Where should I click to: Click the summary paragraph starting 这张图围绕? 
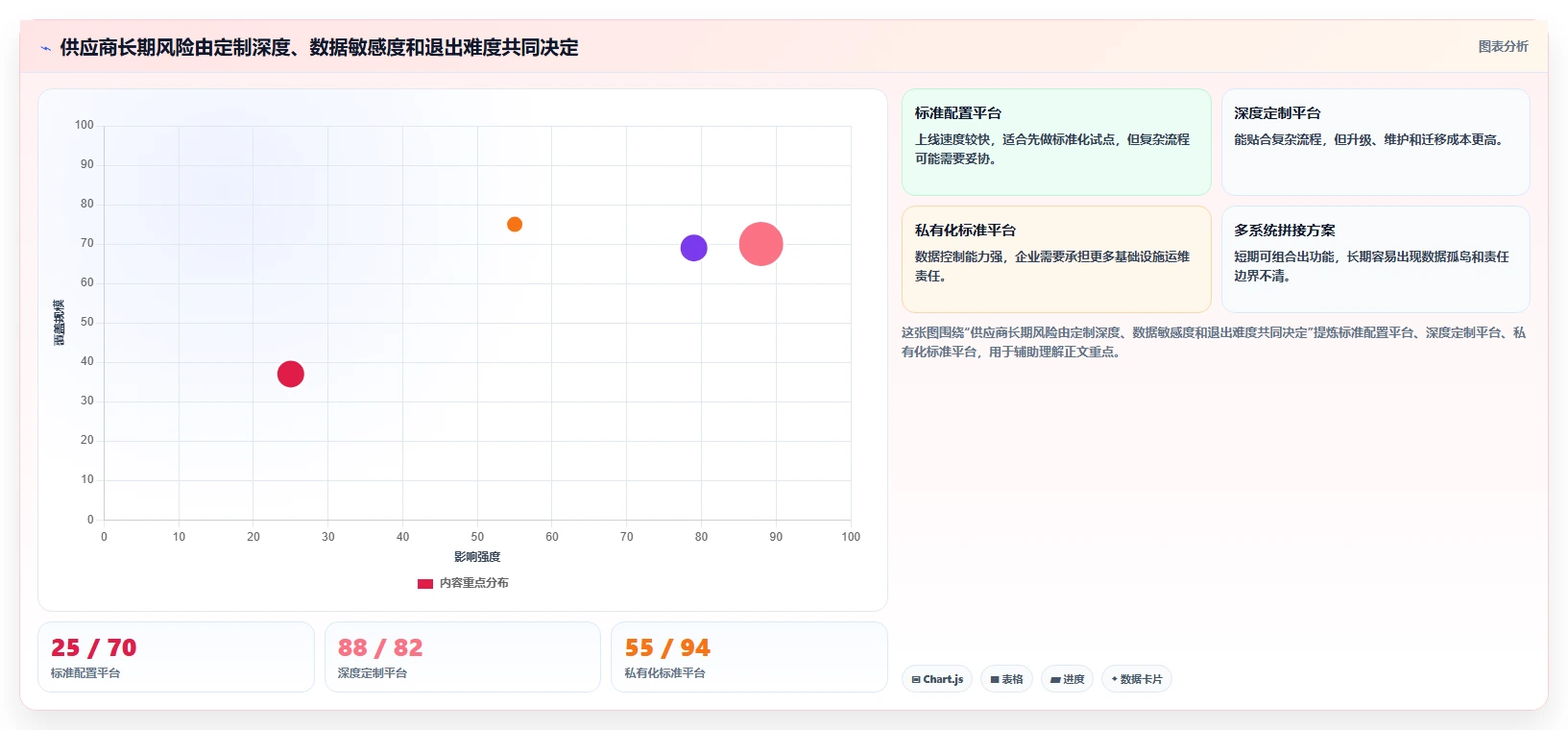[x=1214, y=342]
